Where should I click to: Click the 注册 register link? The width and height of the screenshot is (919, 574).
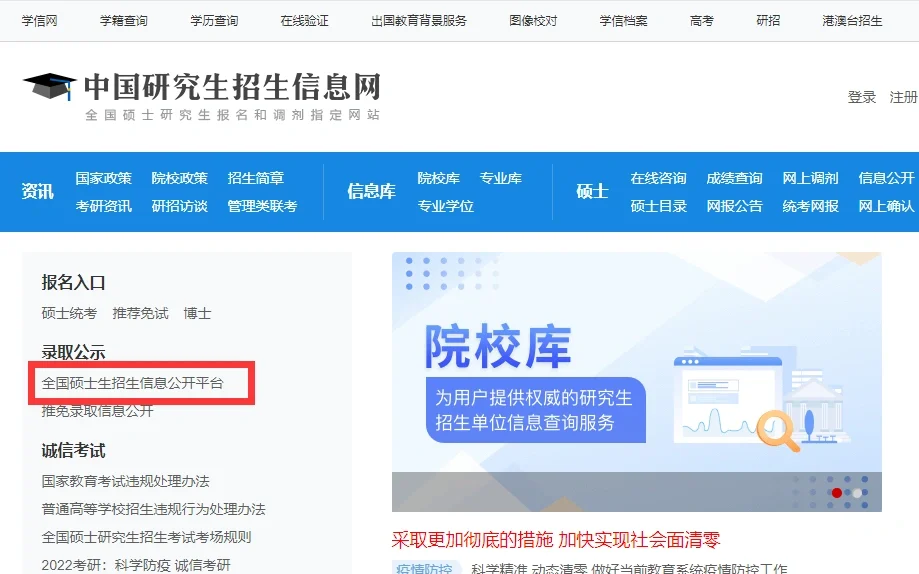(903, 97)
